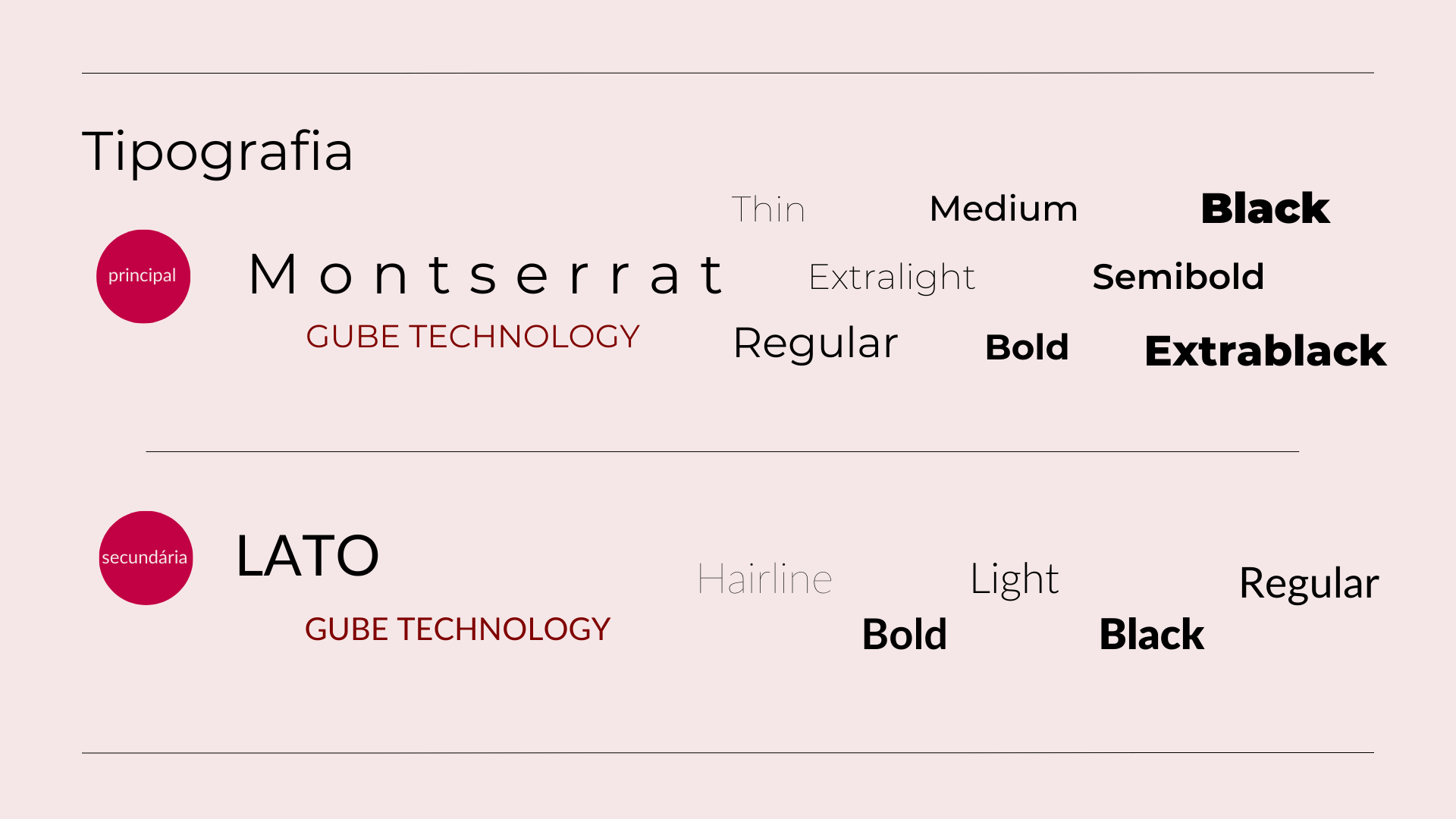Select the Lato Regular sample beside Light
The image size is (1456, 819).
pyautogui.click(x=1308, y=583)
